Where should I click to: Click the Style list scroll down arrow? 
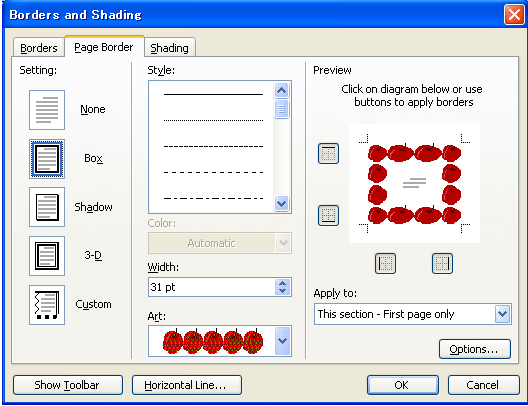tap(282, 203)
